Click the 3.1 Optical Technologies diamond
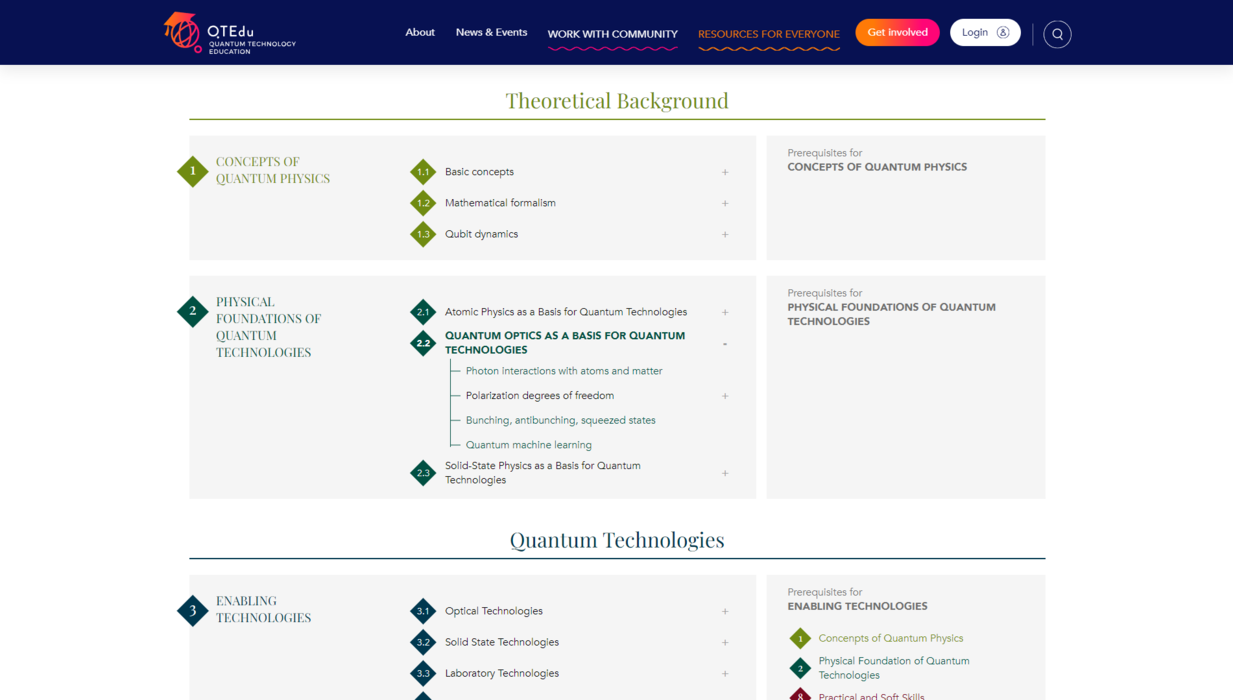1233x700 pixels. (x=423, y=611)
